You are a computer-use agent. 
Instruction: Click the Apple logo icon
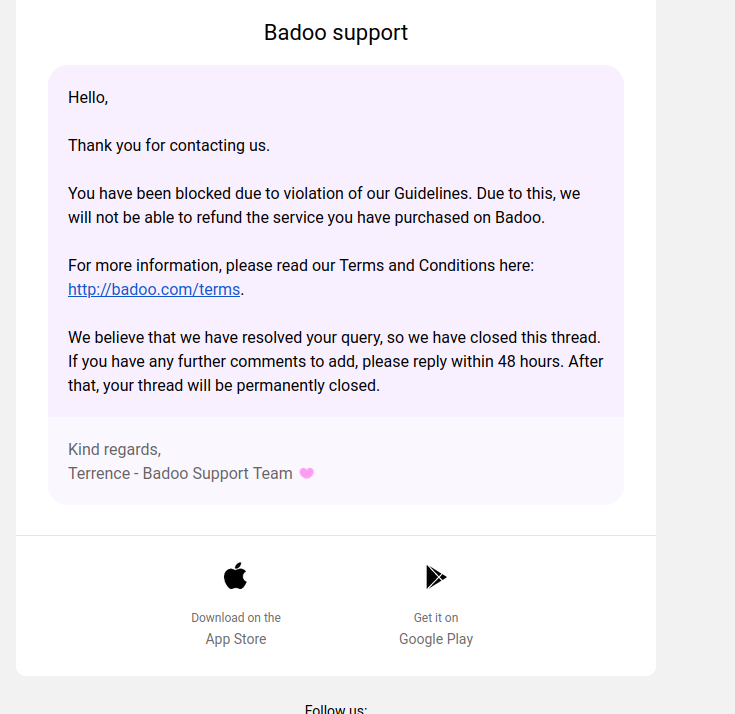coord(235,576)
